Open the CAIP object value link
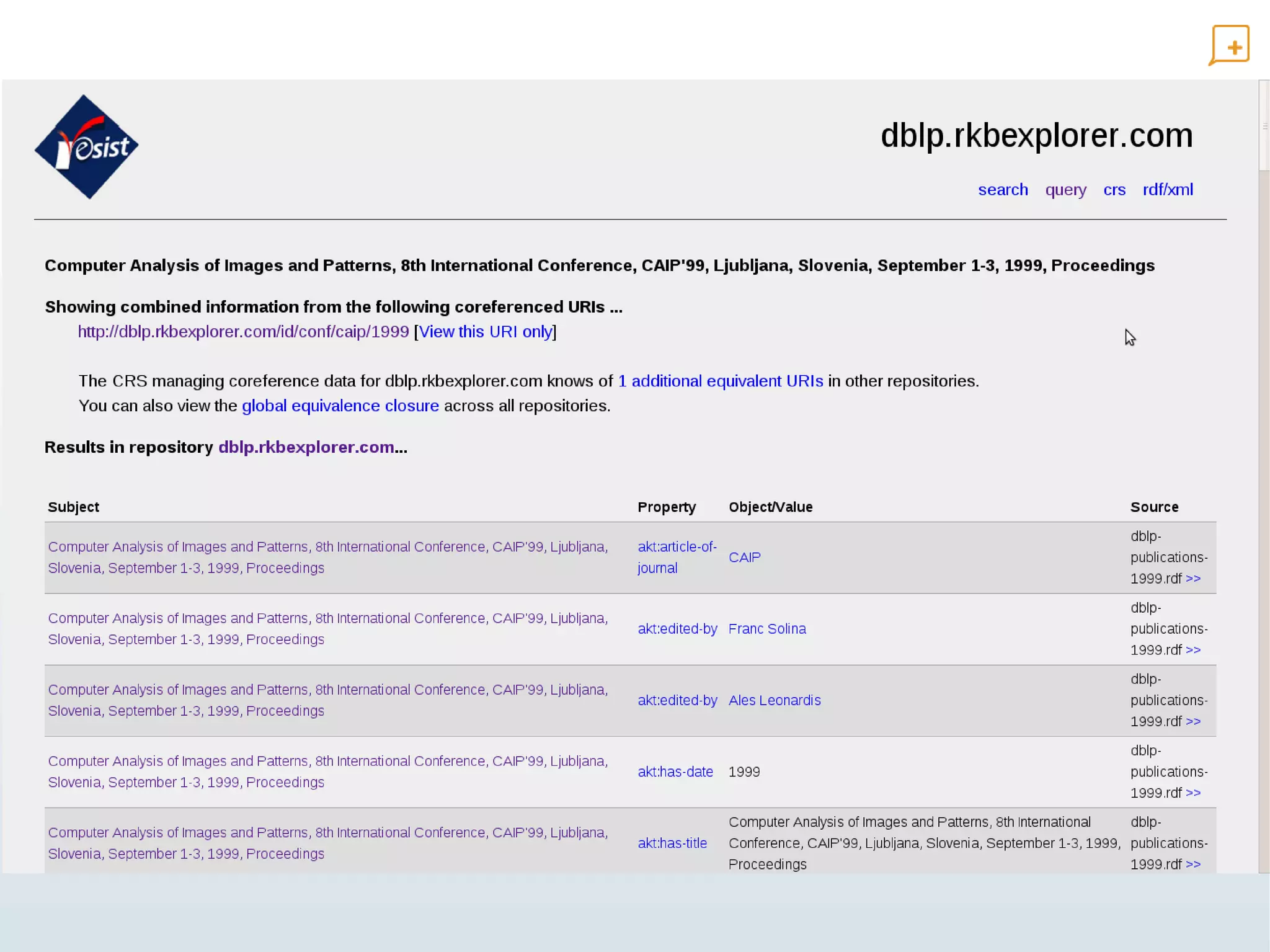The image size is (1270, 952). coord(744,557)
